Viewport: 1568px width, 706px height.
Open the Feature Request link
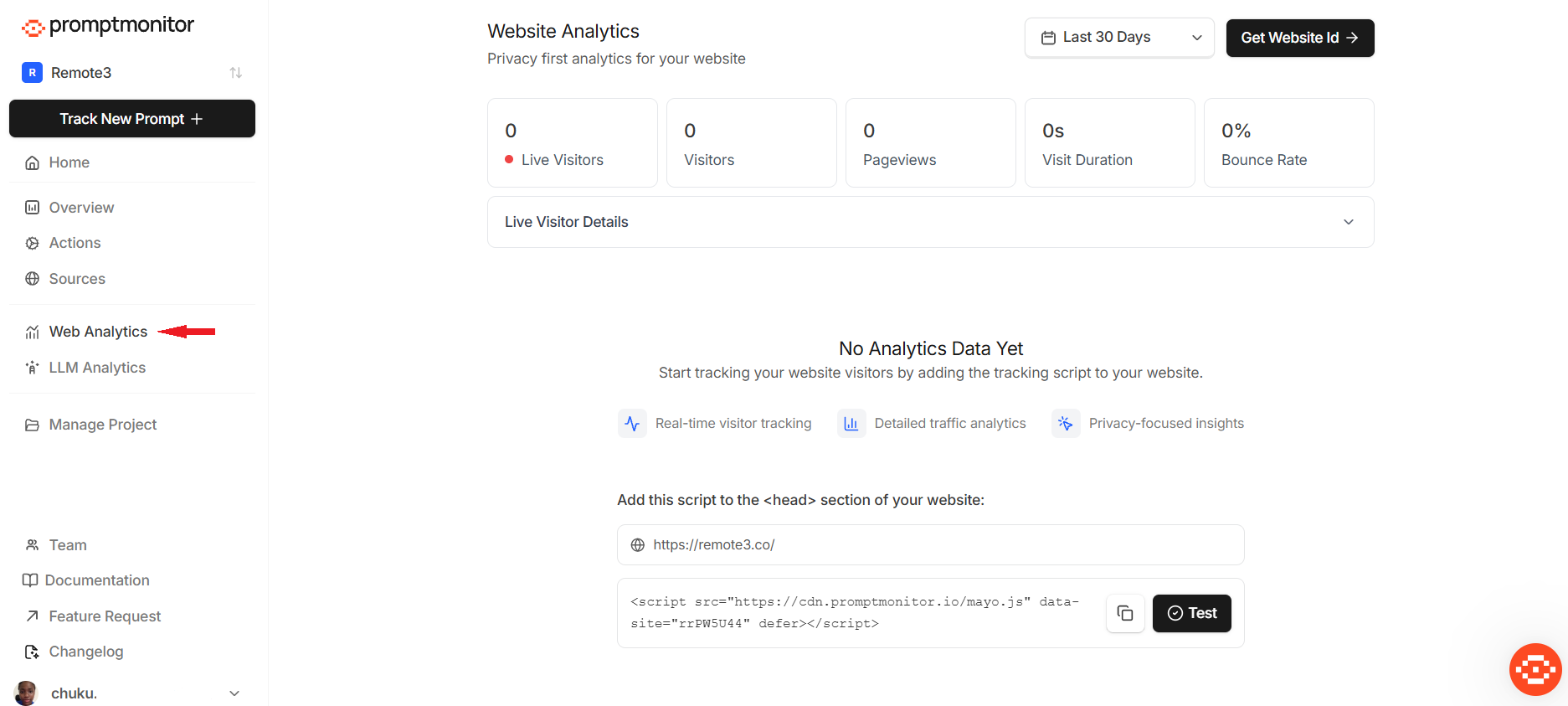tap(105, 616)
